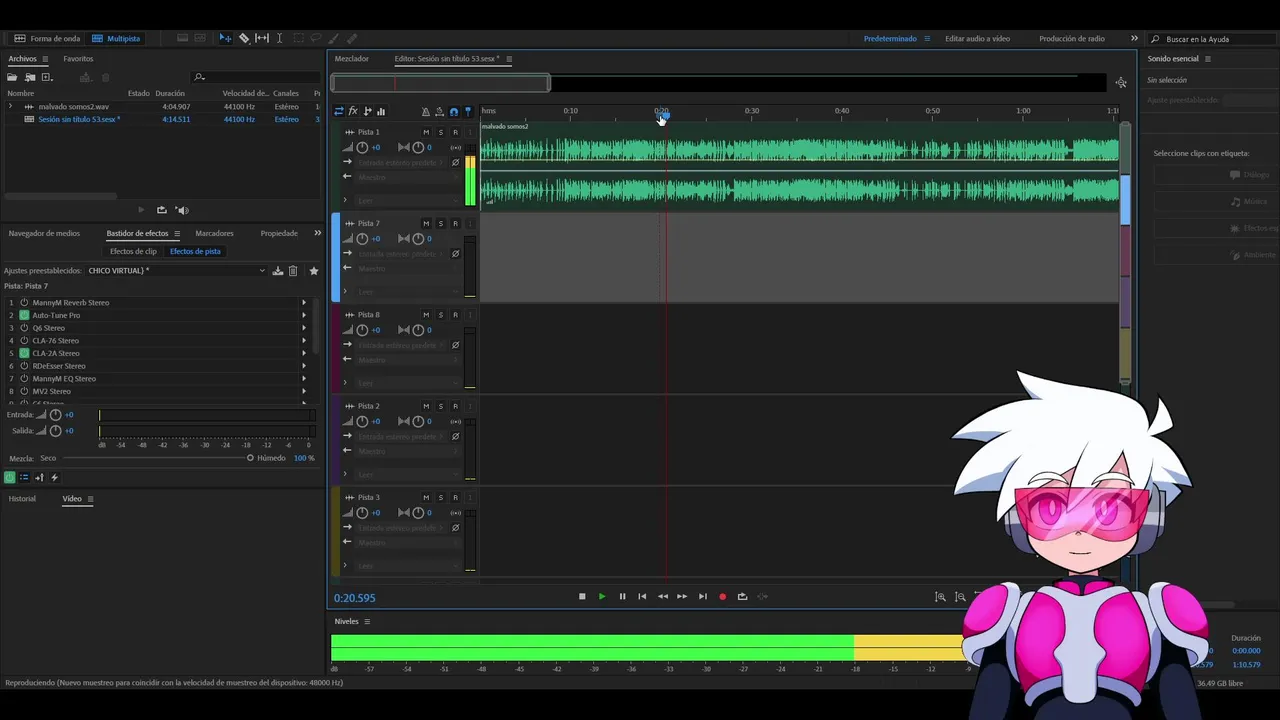Screen dimensions: 1280x720
Task: Choose Producción de radio workspace
Action: [x=1072, y=38]
